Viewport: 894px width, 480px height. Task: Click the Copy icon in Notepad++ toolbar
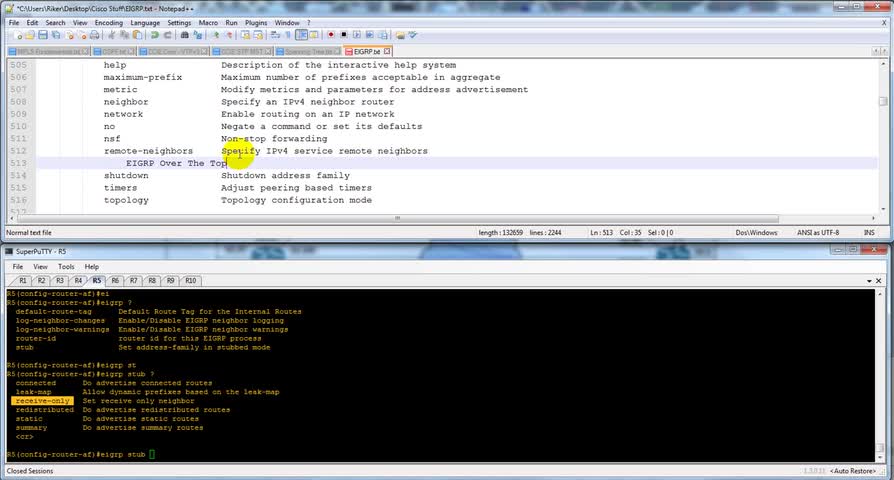(x=124, y=35)
